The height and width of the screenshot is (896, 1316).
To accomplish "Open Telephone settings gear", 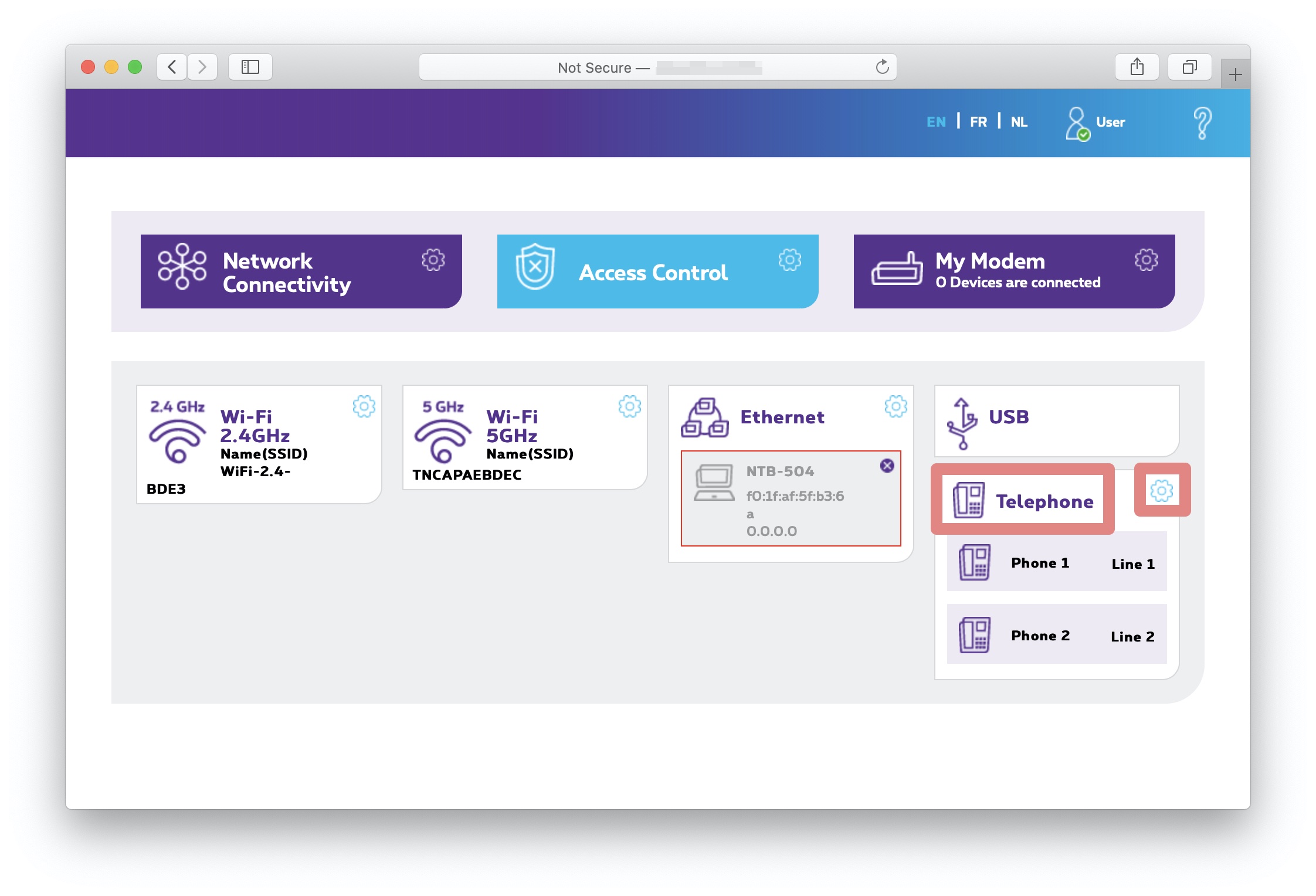I will 1159,492.
